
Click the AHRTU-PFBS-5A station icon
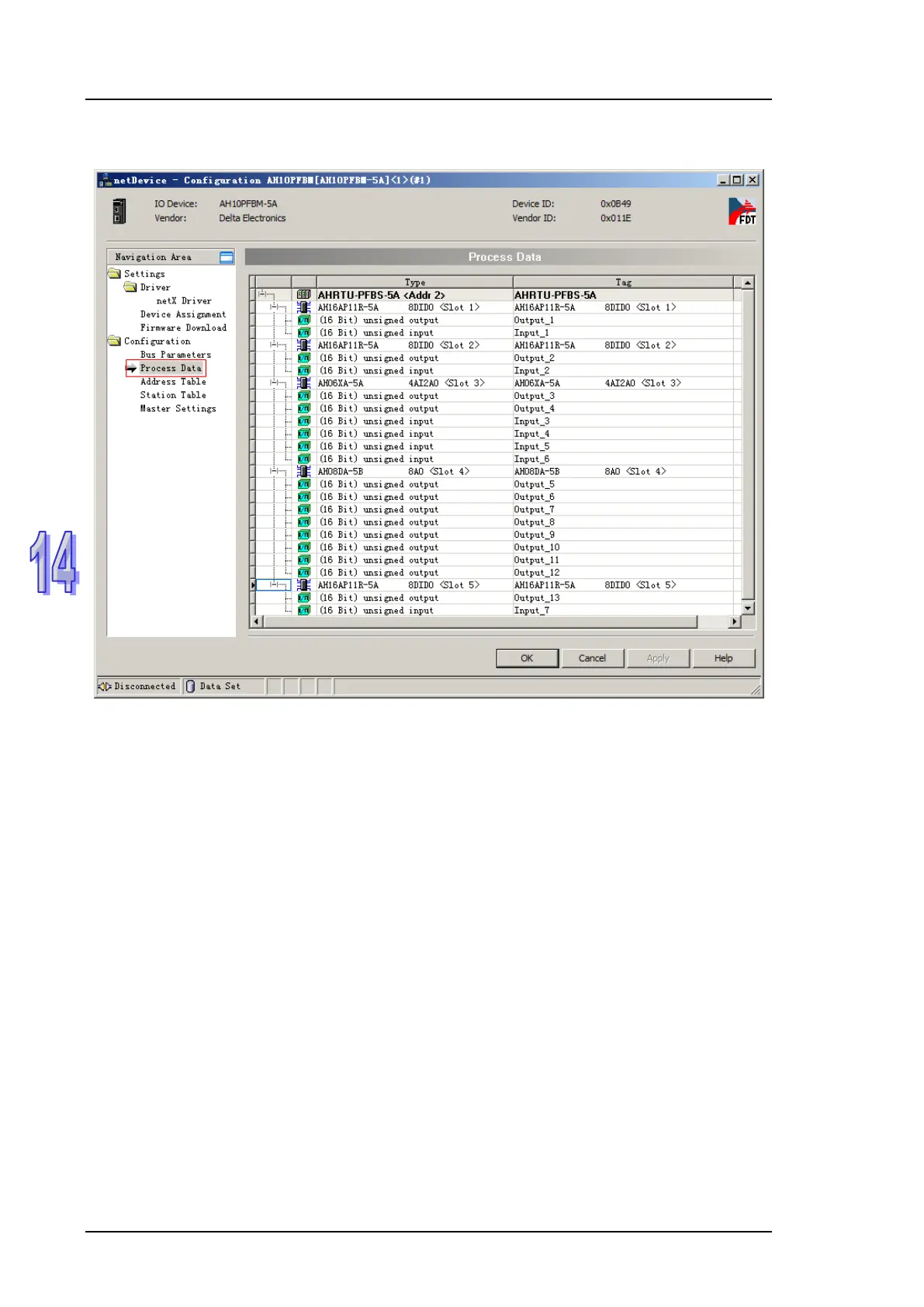pos(304,295)
